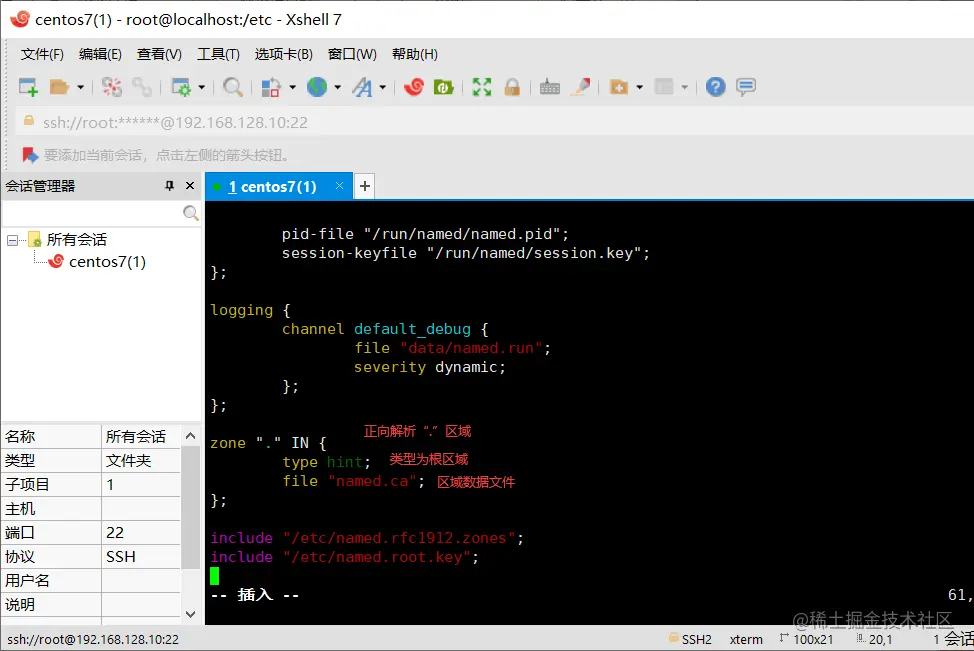
Task: Click the 'include "/etc/named.root.key"' terminal line
Action: [x=345, y=557]
